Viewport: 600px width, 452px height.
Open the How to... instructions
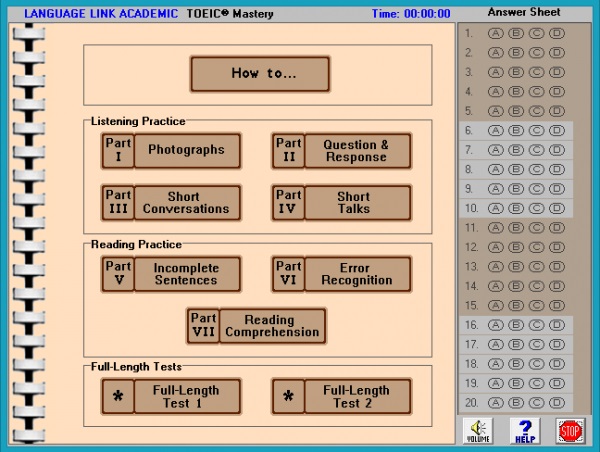(x=259, y=74)
